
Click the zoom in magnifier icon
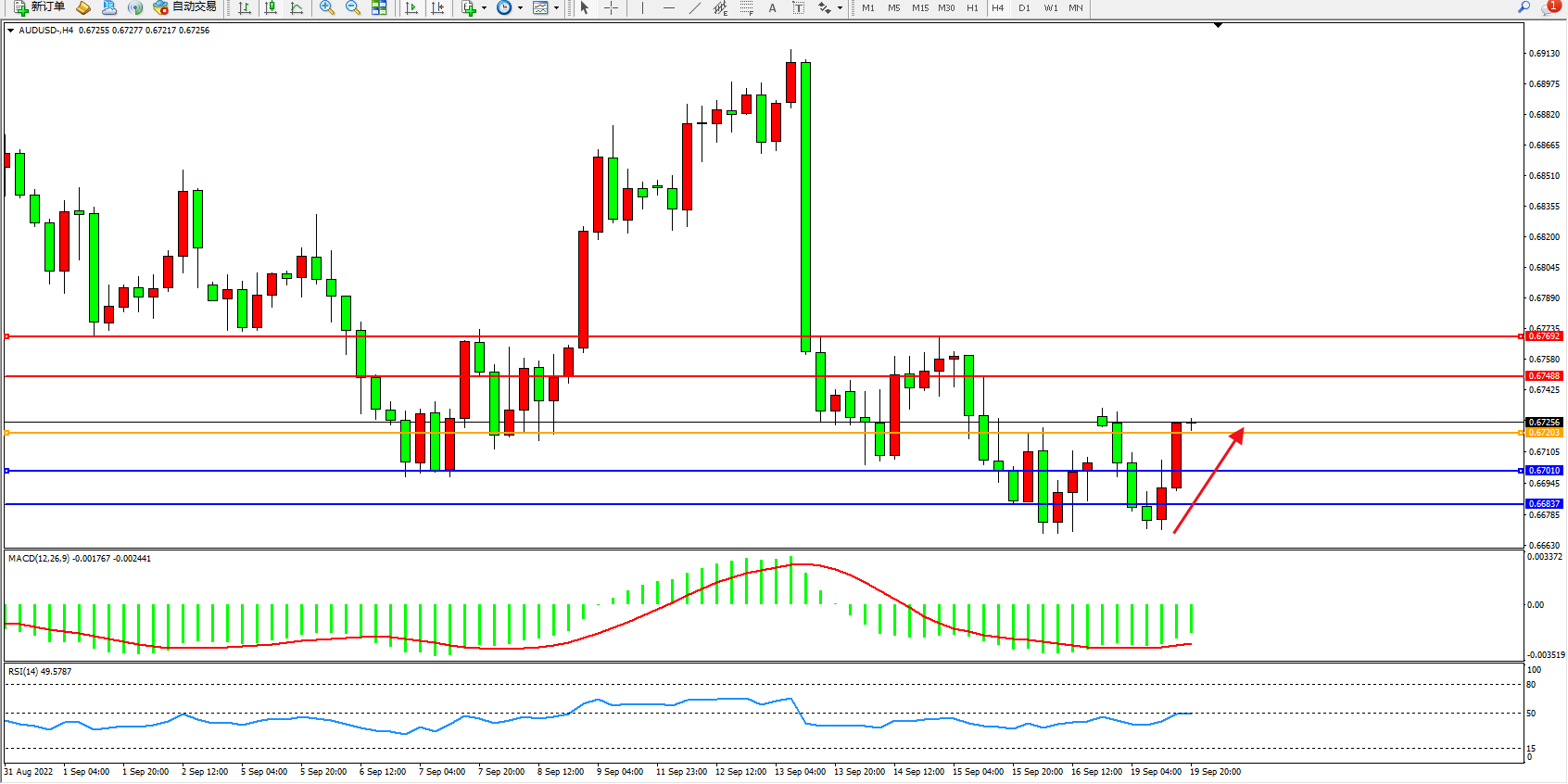(x=326, y=7)
